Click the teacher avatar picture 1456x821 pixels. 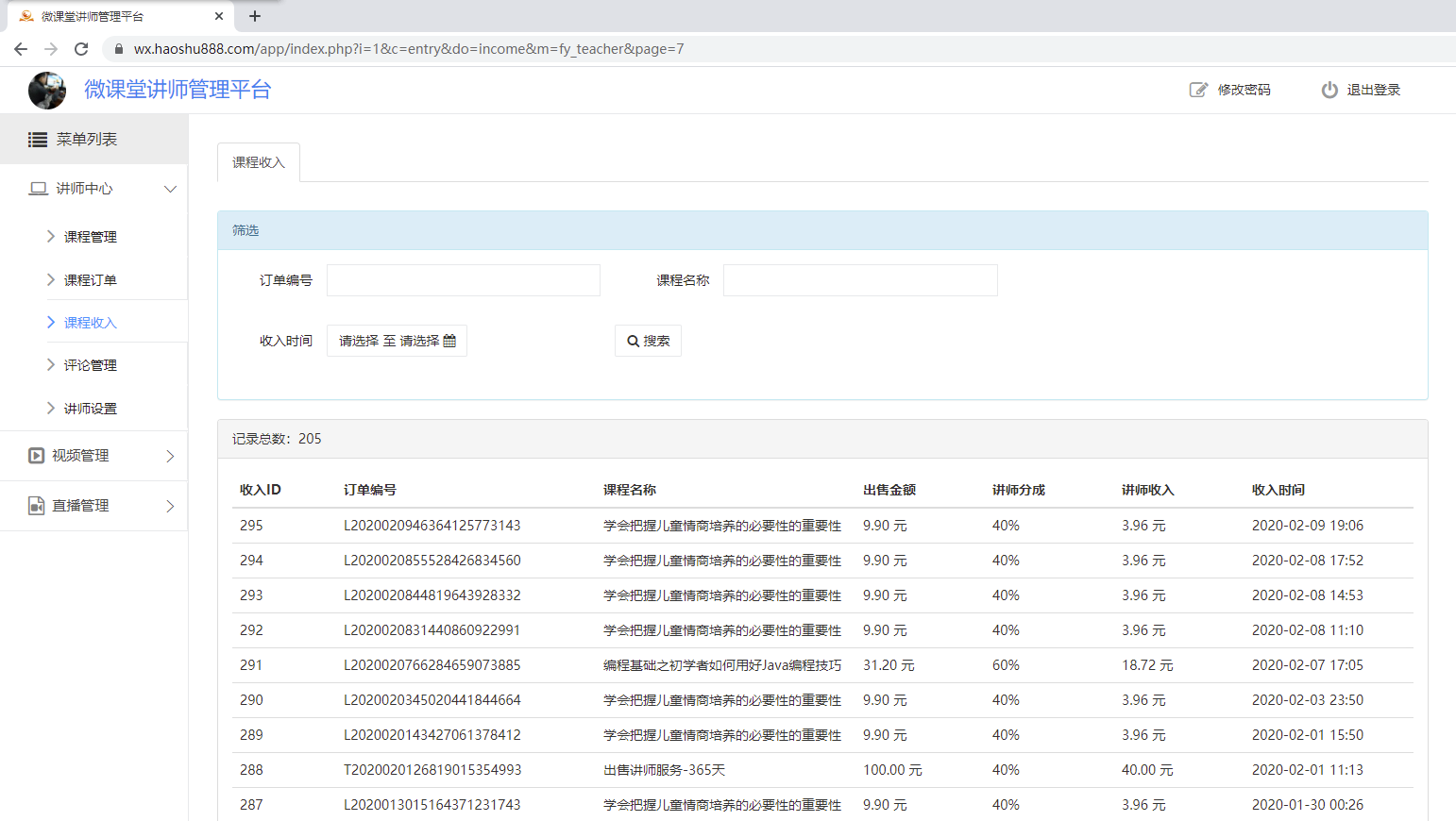click(x=47, y=91)
